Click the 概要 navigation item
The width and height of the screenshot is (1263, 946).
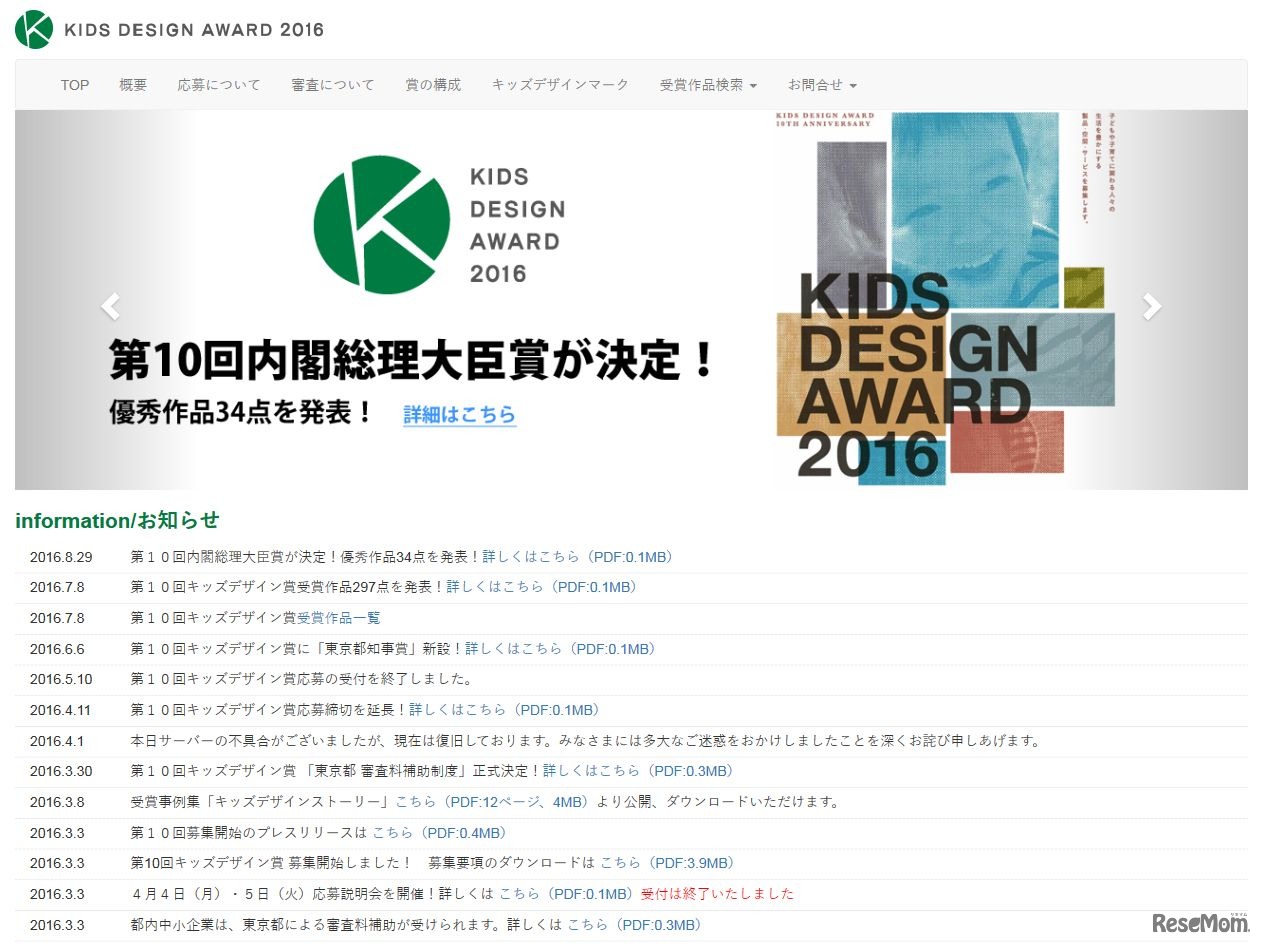pyautogui.click(x=132, y=85)
